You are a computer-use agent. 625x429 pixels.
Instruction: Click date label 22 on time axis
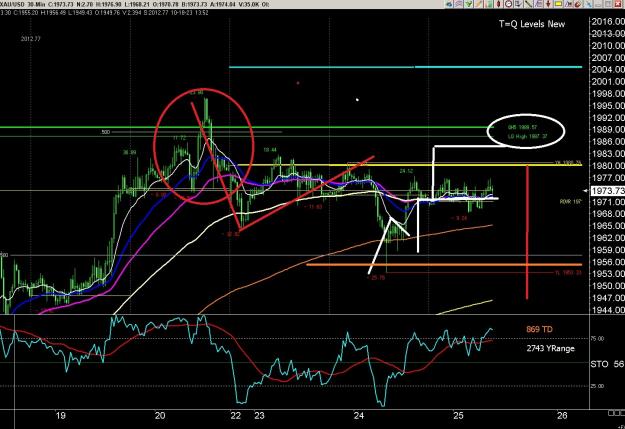click(x=236, y=416)
